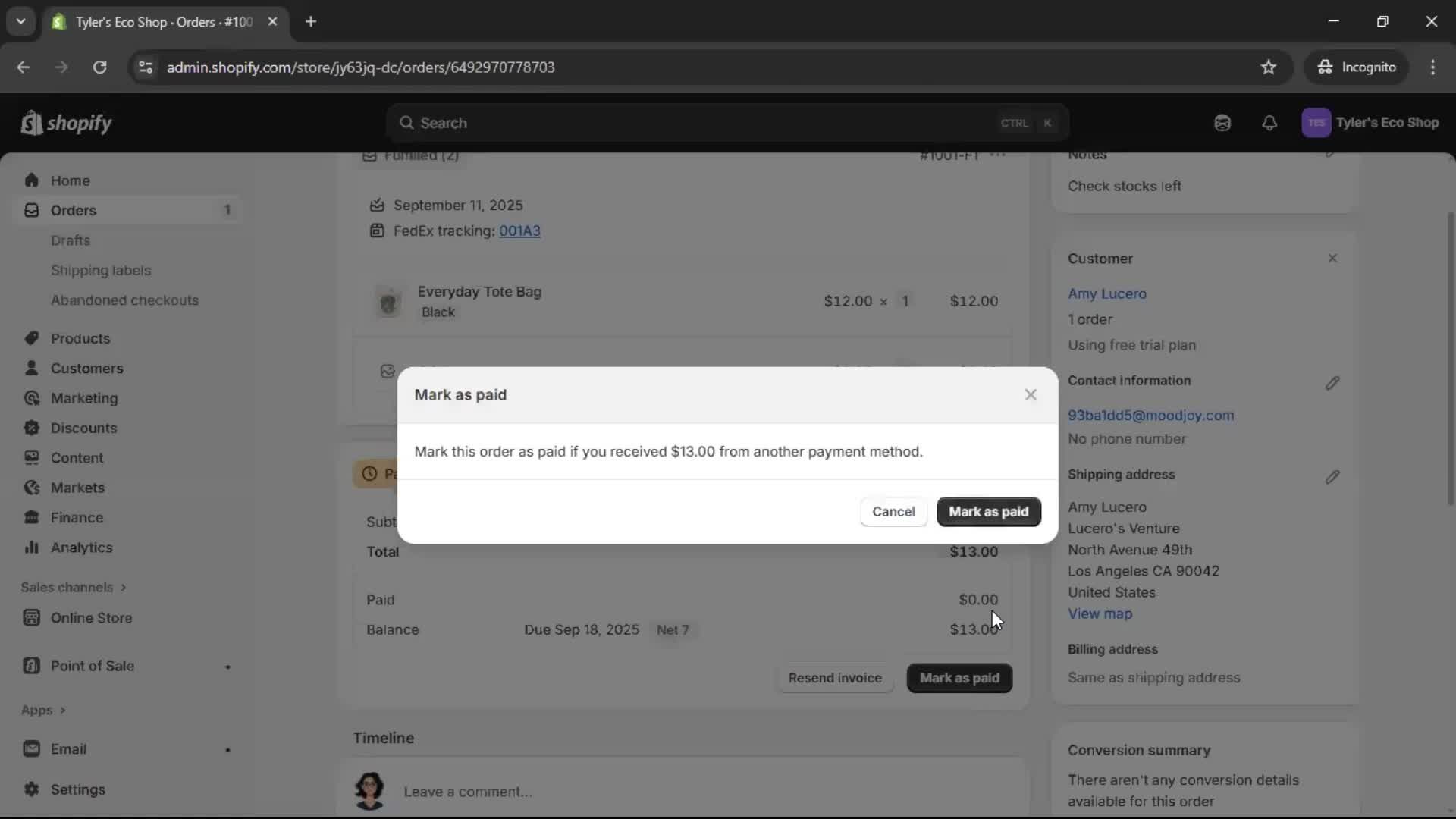
Task: Click the Incognito indicator
Action: click(x=1357, y=67)
